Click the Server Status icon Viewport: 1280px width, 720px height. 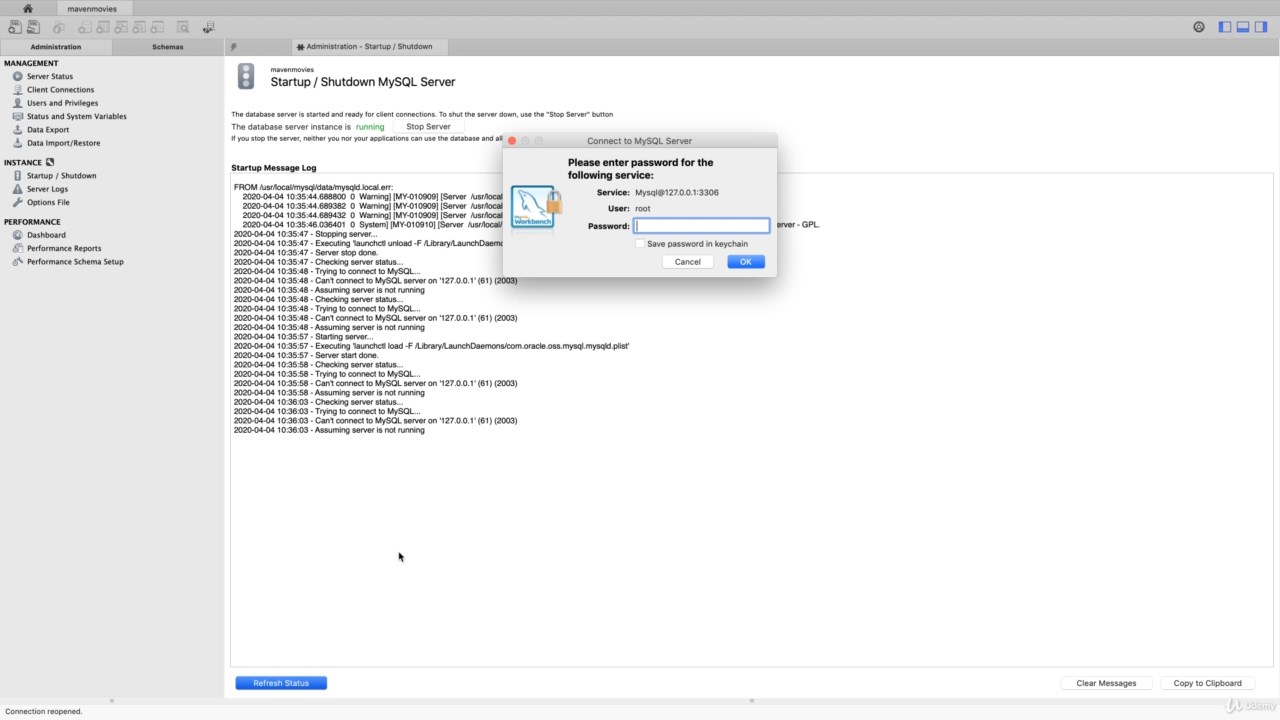(17, 76)
